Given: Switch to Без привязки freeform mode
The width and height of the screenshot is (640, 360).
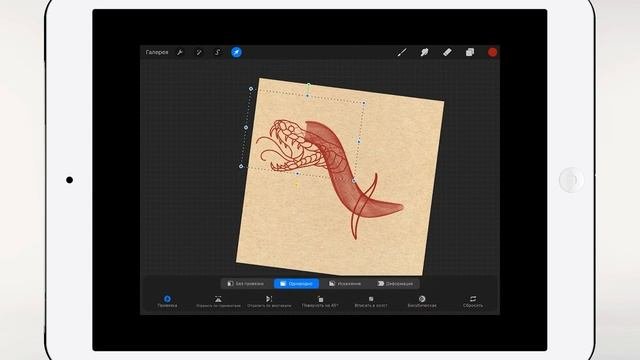Looking at the screenshot, I should 246,283.
